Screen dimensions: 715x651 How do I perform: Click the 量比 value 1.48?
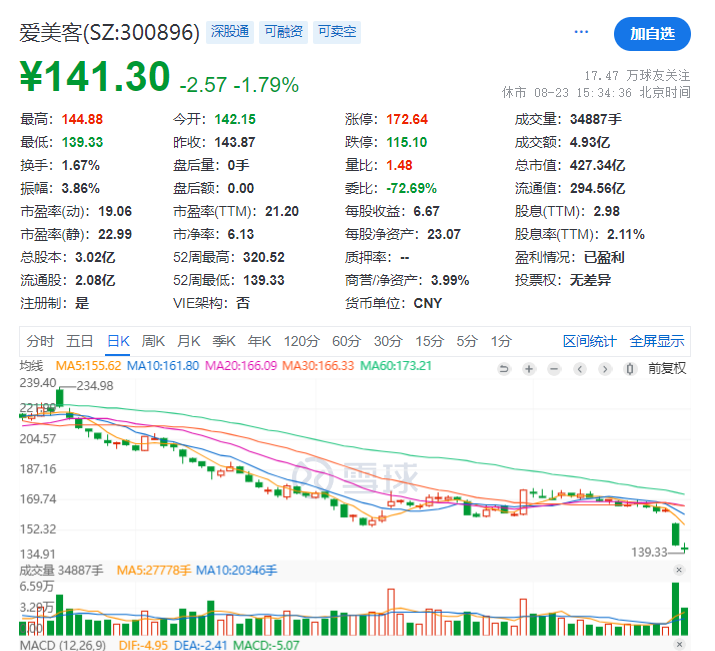click(399, 165)
